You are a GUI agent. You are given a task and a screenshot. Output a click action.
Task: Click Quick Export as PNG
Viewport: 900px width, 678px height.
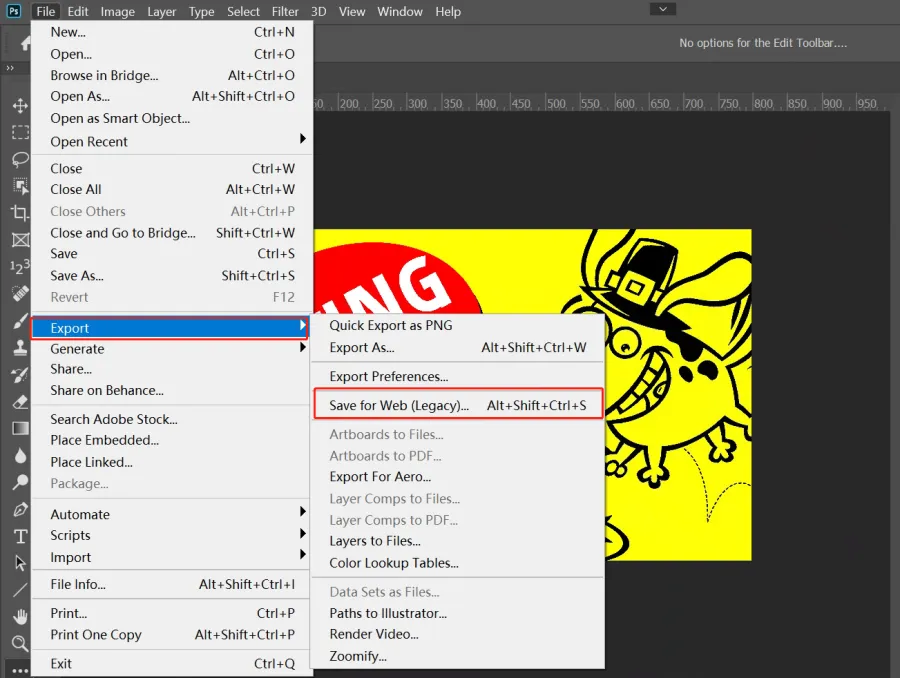[x=391, y=325]
